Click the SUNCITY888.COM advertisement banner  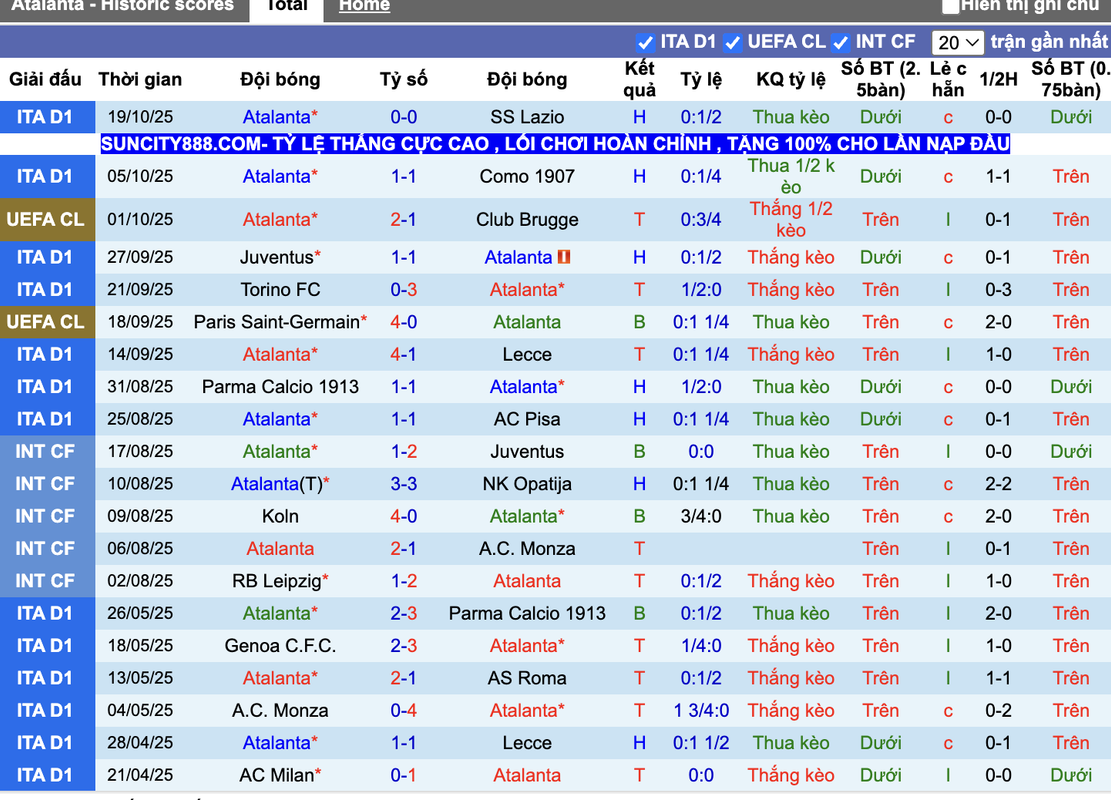[x=555, y=144]
